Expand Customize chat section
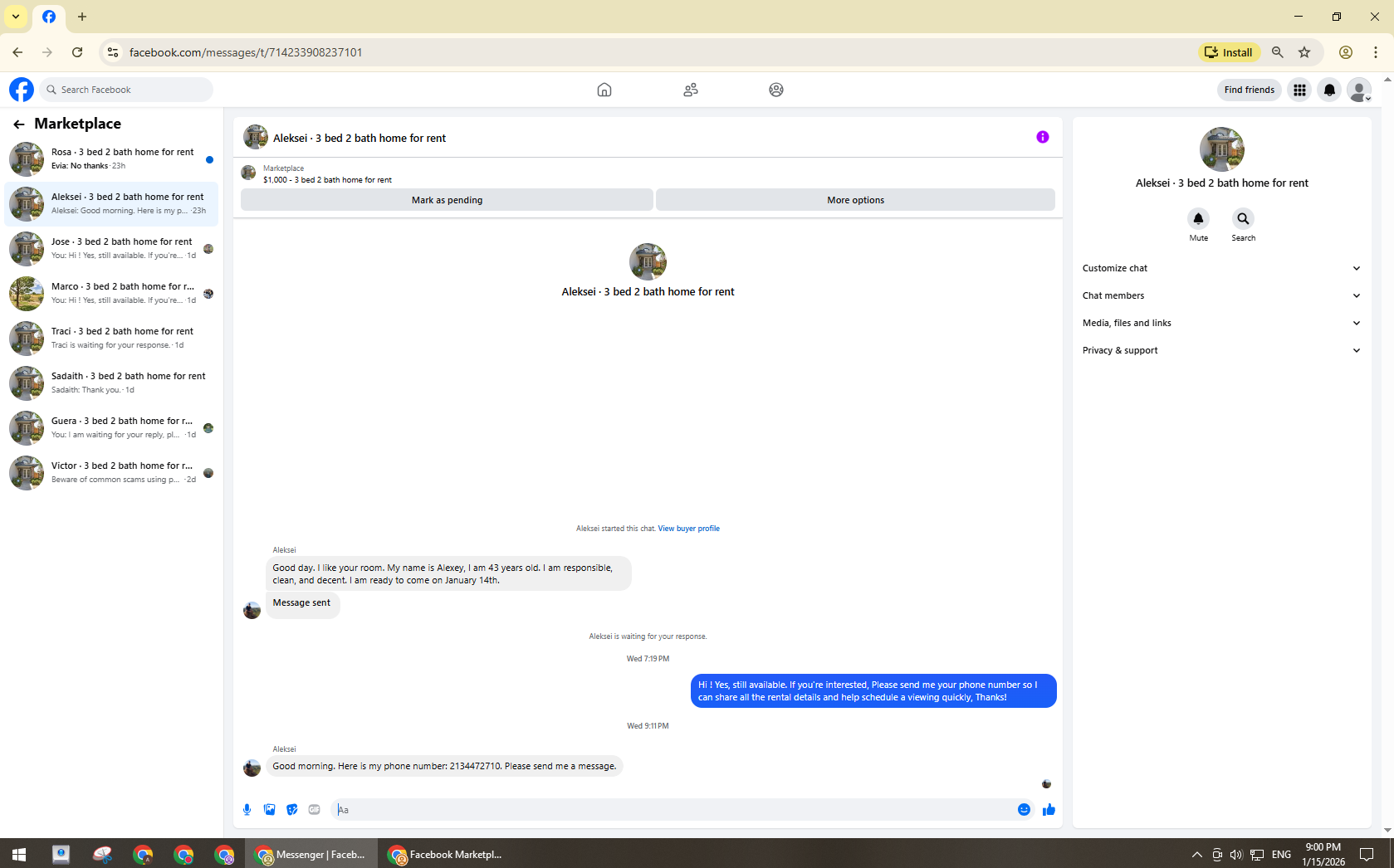This screenshot has width=1394, height=868. (x=1222, y=268)
